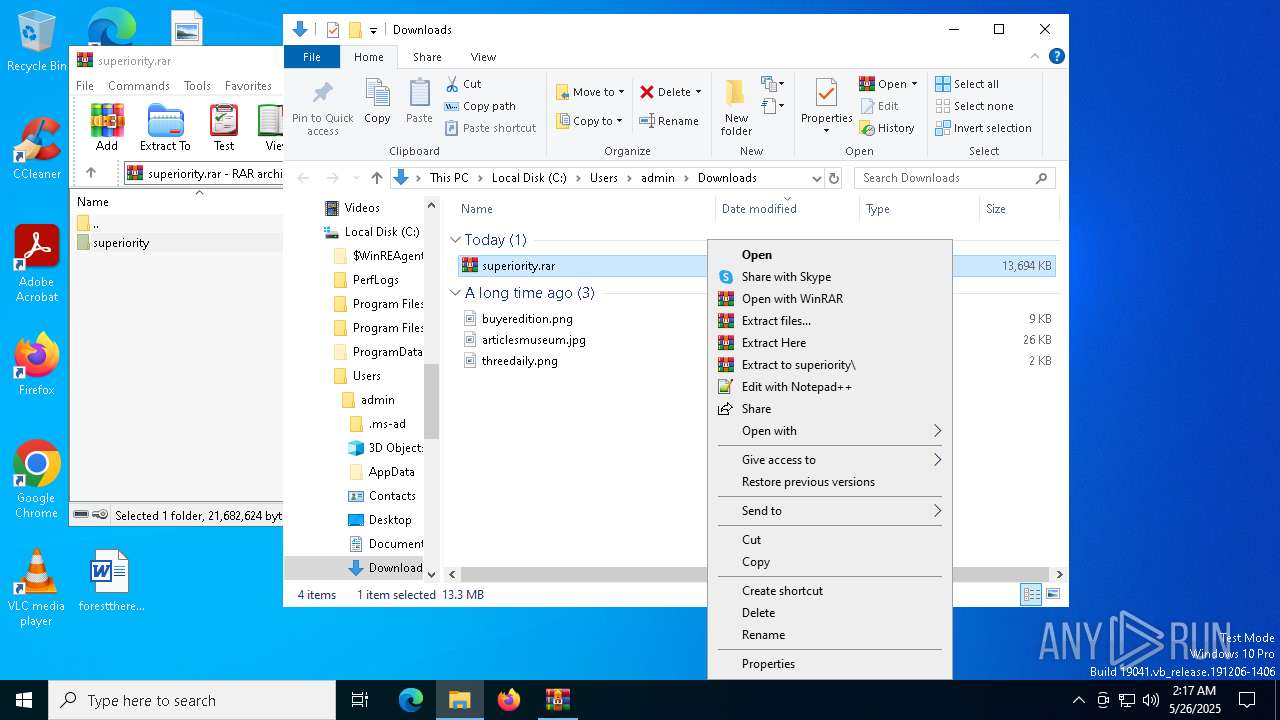This screenshot has height=720, width=1280.
Task: Select VLC media player desktop icon
Action: tap(36, 588)
